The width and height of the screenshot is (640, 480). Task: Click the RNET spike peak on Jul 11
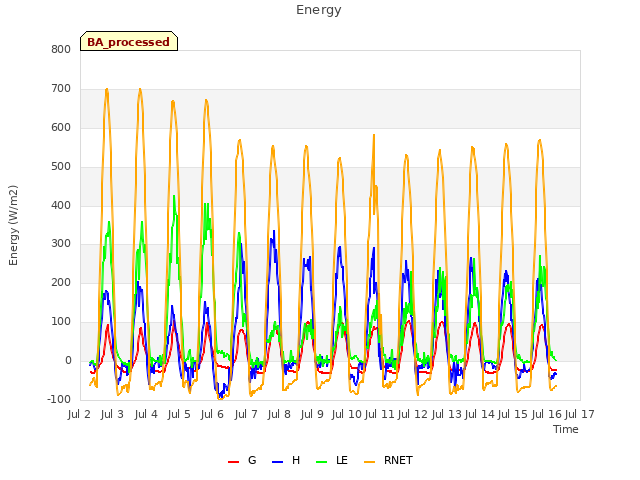[x=373, y=135]
